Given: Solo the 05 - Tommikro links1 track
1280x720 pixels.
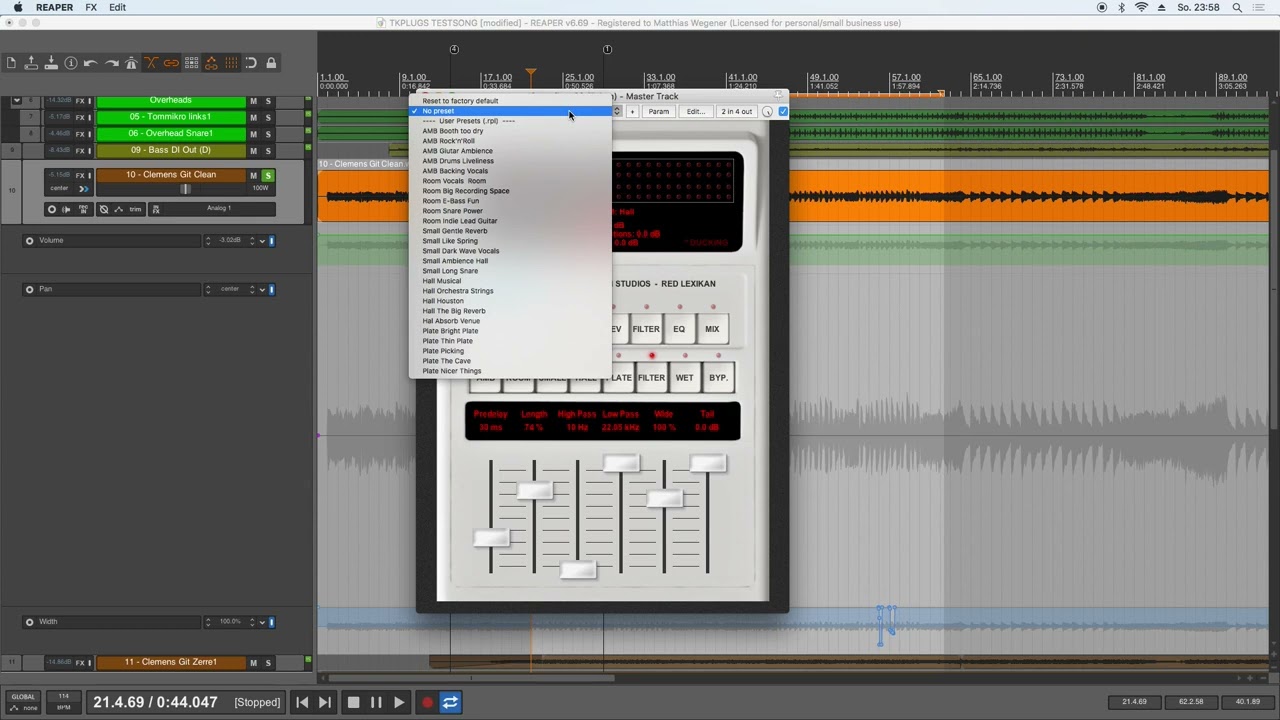Looking at the screenshot, I should 267,118.
